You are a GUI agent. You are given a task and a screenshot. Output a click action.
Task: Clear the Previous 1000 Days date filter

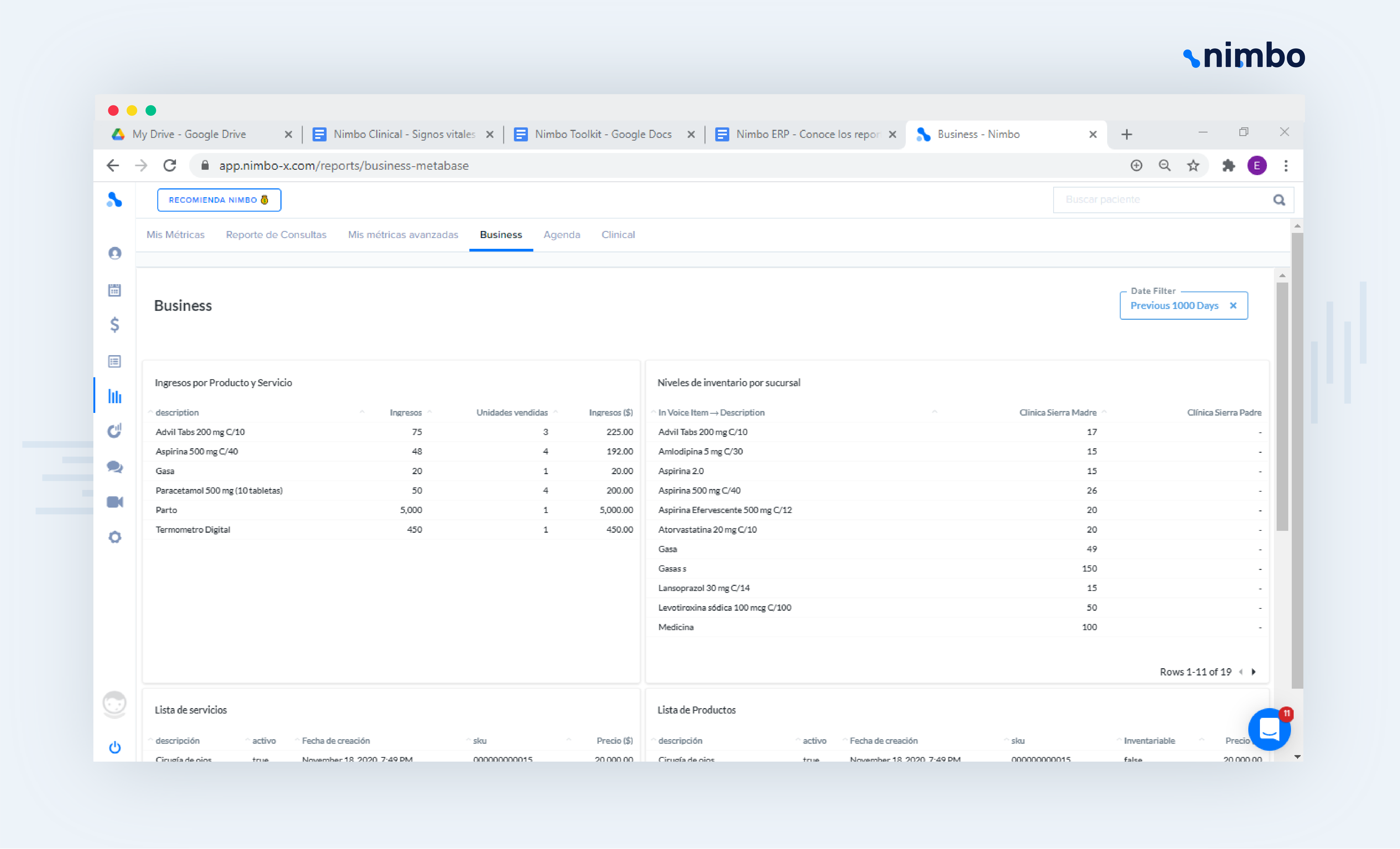tap(1233, 306)
